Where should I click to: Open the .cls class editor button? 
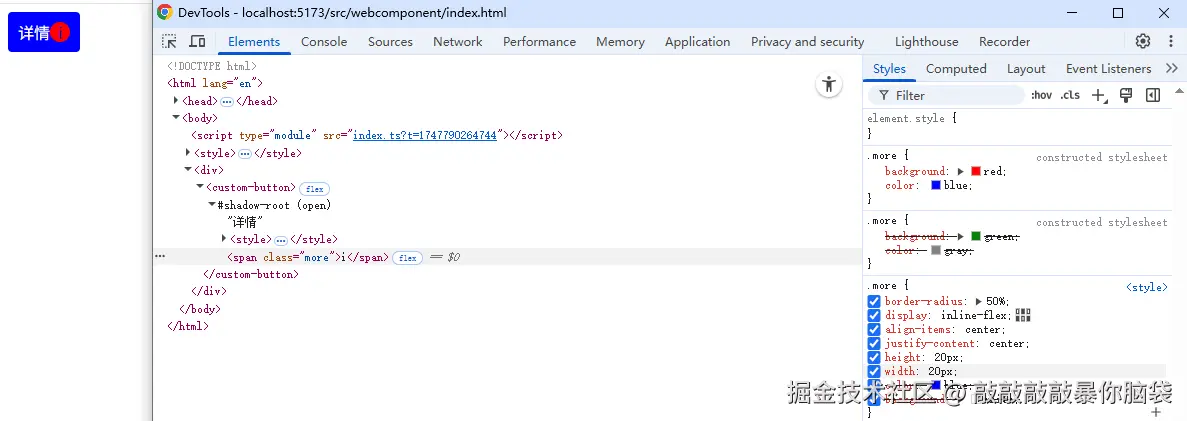point(1070,95)
